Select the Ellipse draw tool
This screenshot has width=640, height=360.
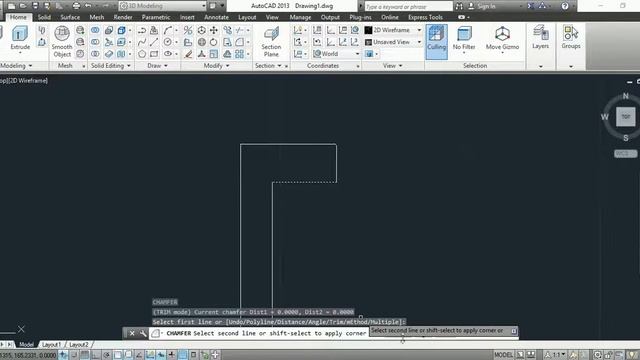click(168, 54)
